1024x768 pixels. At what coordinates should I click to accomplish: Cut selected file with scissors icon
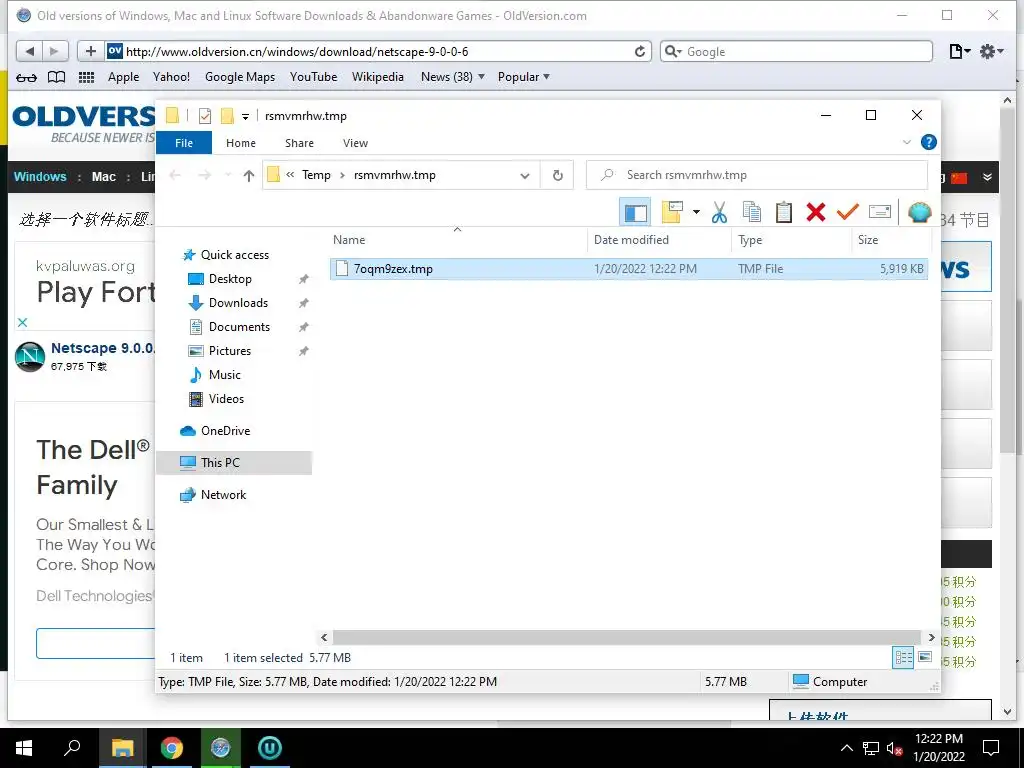[x=720, y=212]
